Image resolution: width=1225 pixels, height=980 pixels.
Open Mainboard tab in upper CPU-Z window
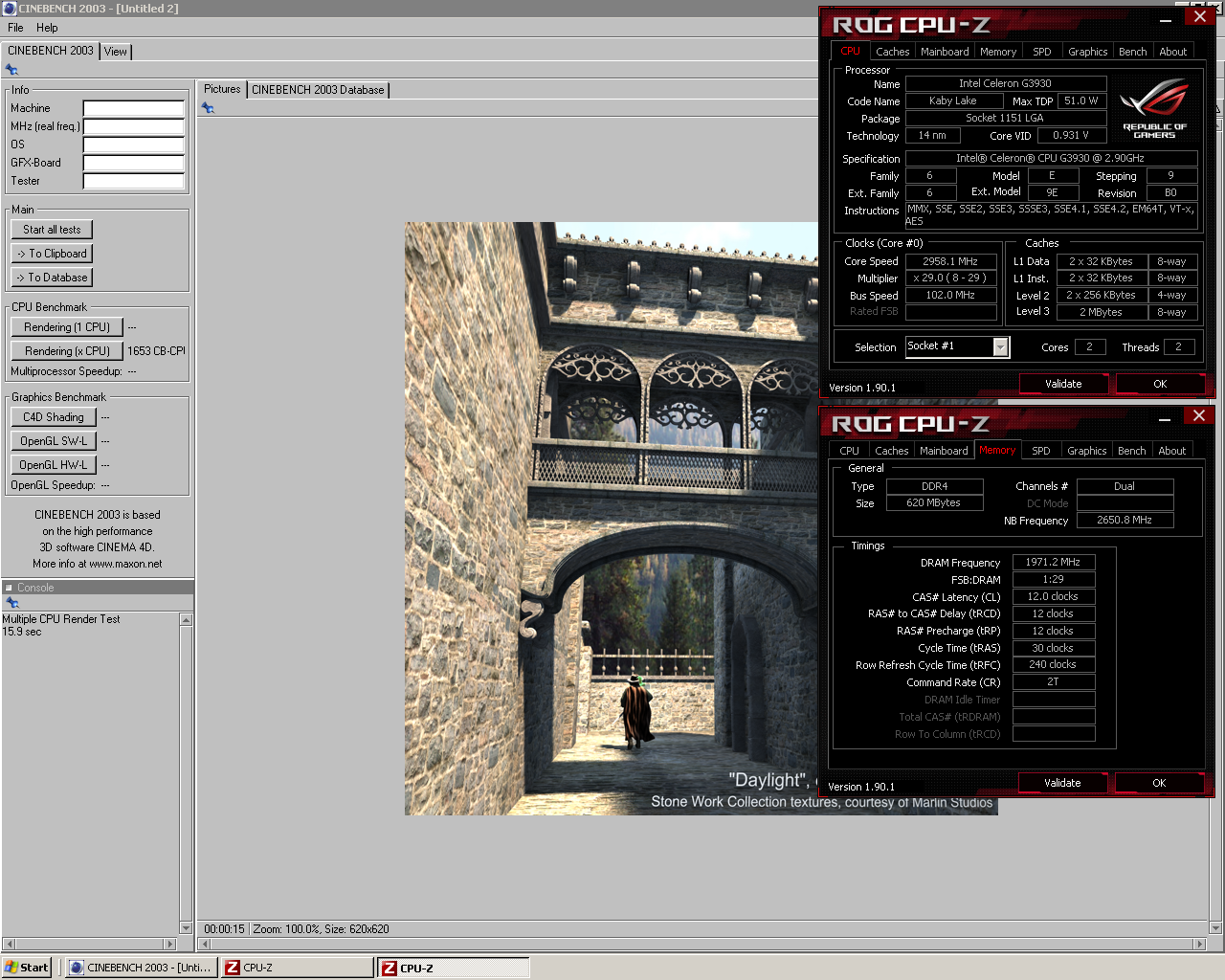[x=945, y=52]
